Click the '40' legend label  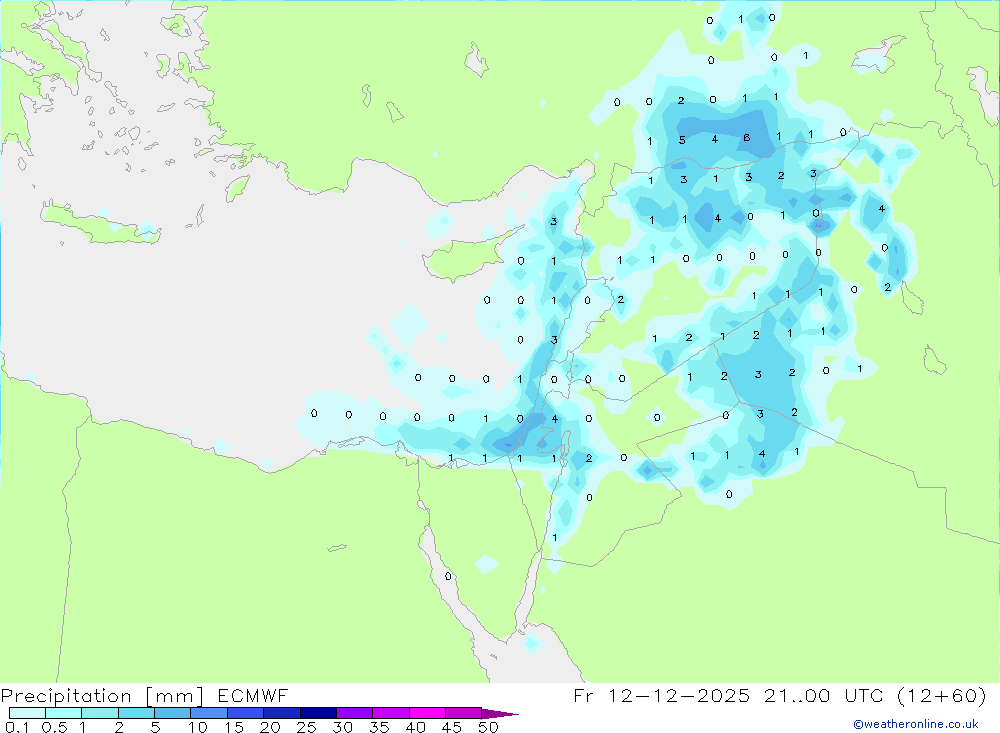click(x=416, y=727)
